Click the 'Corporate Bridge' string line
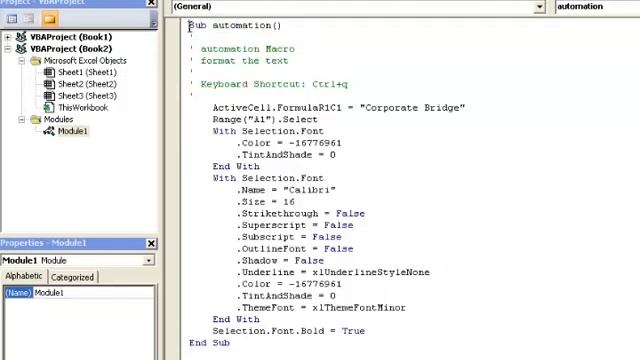The height and width of the screenshot is (360, 640). click(x=338, y=108)
